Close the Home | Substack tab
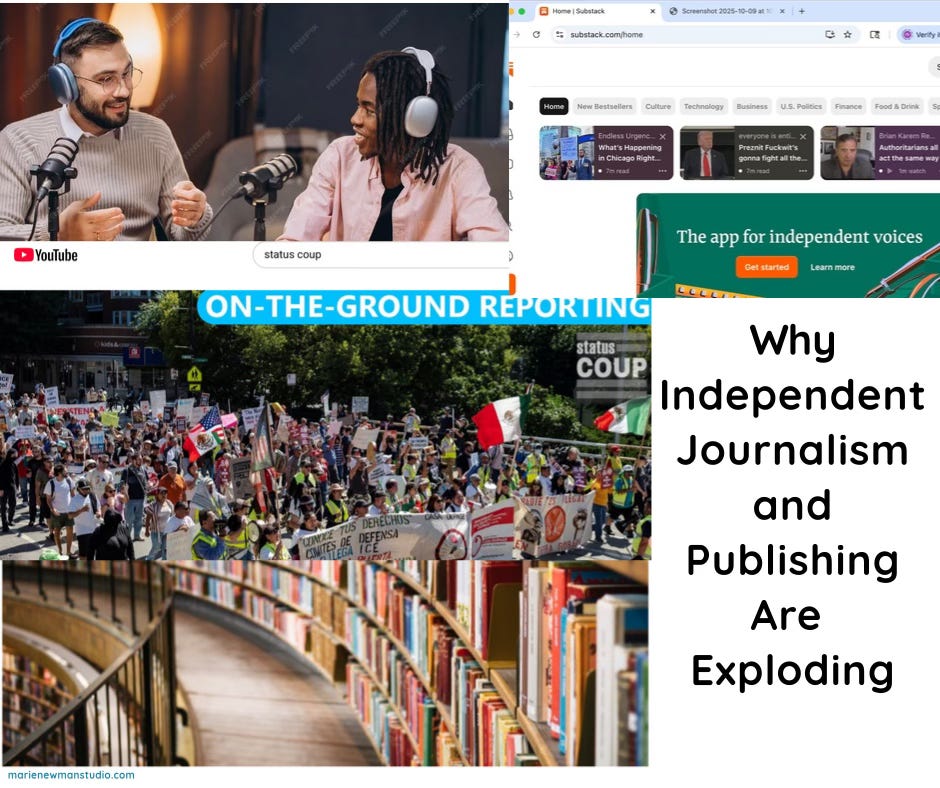The width and height of the screenshot is (940, 788). tap(653, 11)
